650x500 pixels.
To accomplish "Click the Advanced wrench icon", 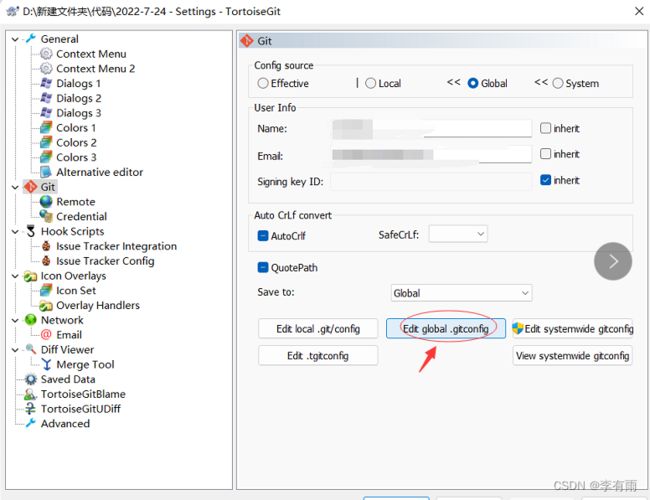I will [31, 424].
